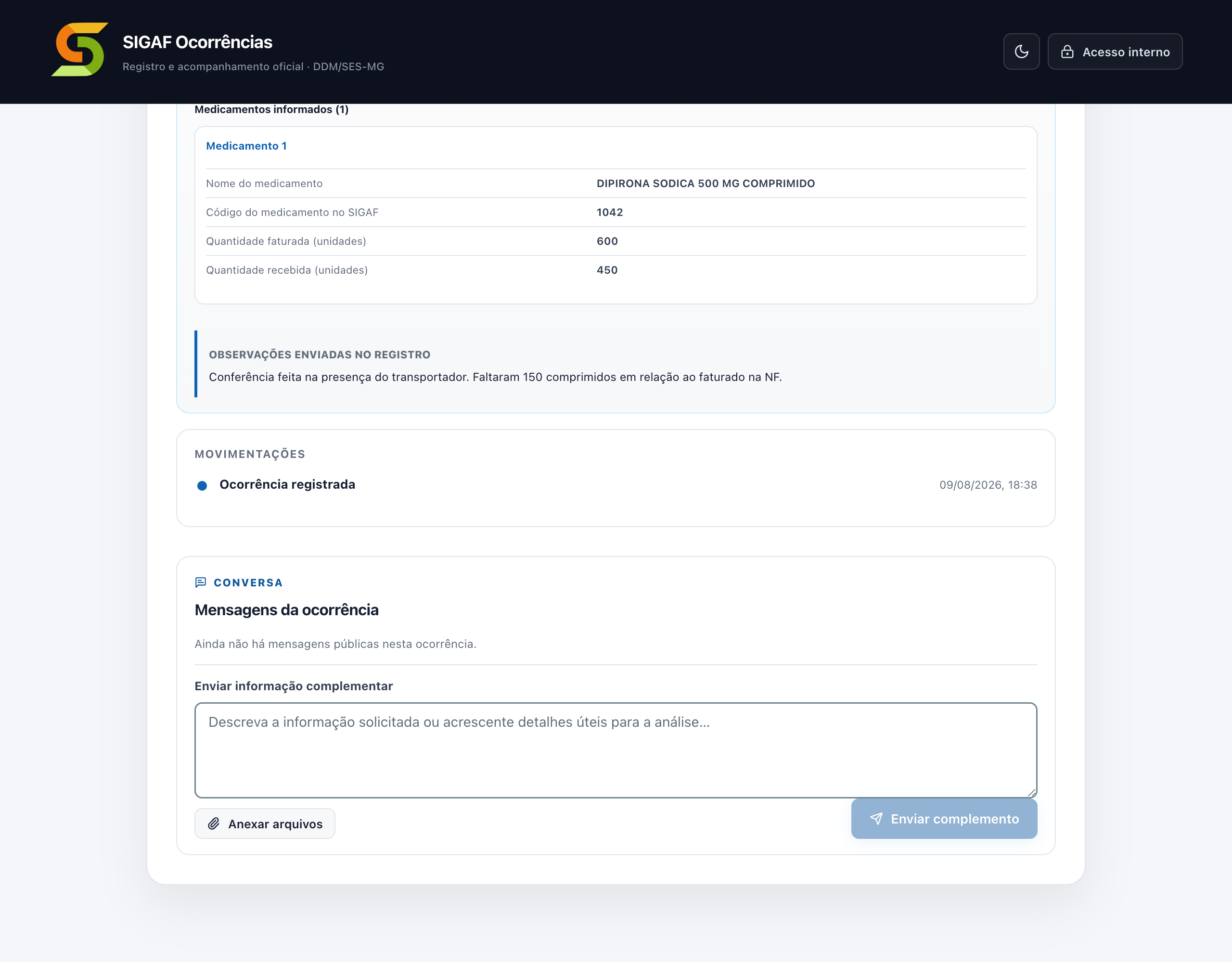Click the Medicamentos informados (1) heading
The width and height of the screenshot is (1232, 962).
[271, 109]
